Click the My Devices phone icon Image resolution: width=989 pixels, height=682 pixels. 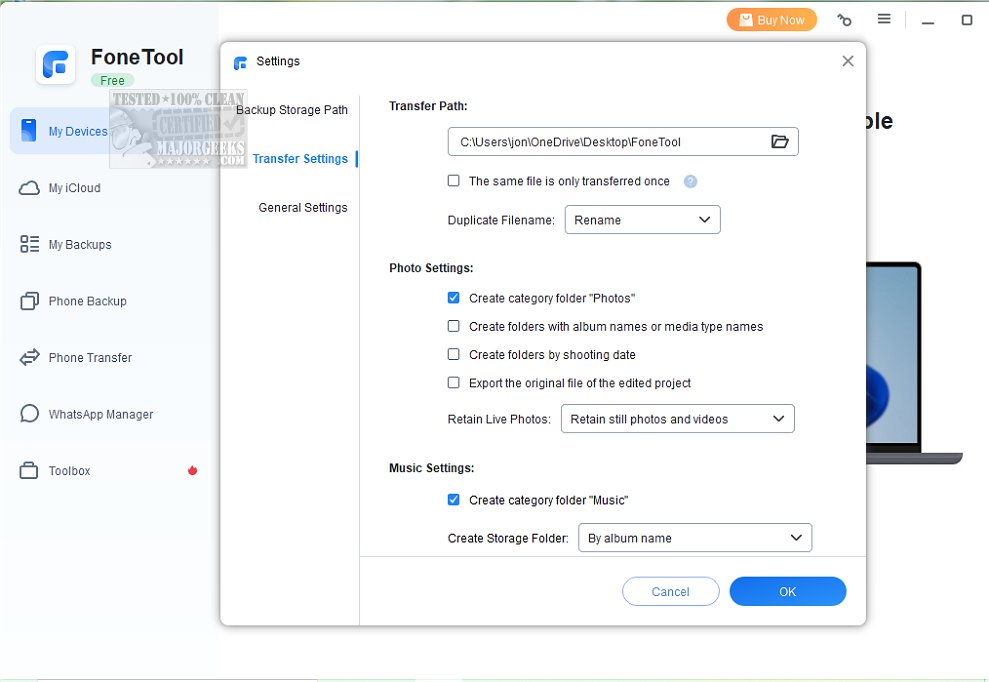28,130
